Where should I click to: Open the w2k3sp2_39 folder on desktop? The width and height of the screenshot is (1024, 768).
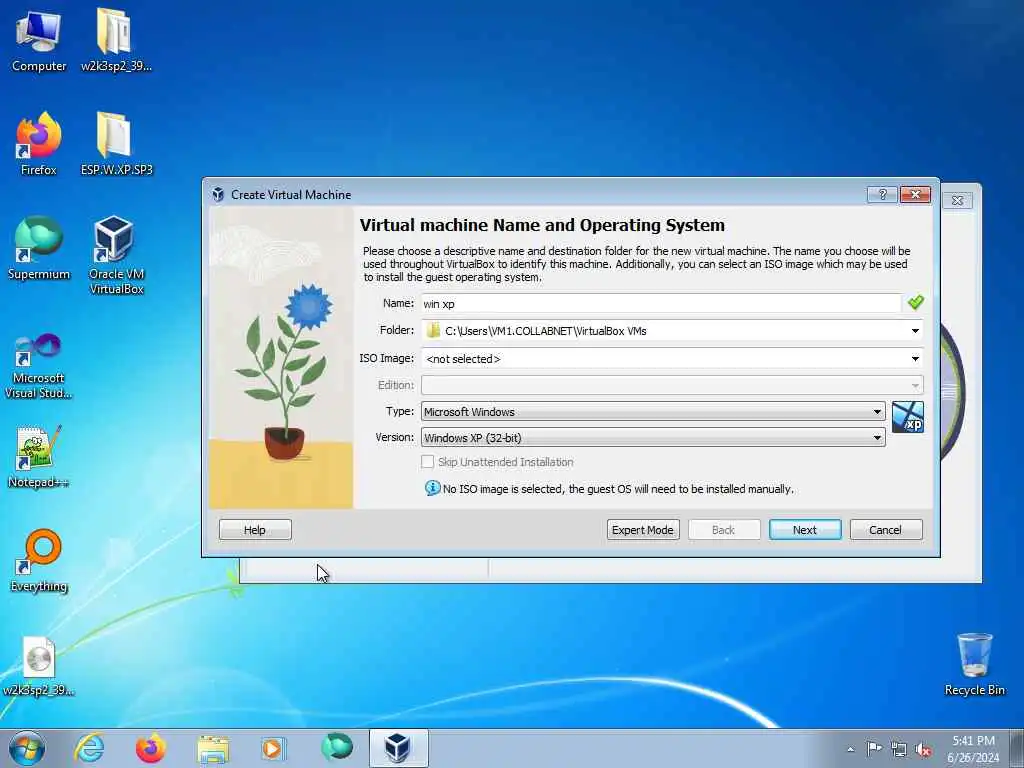pos(116,40)
